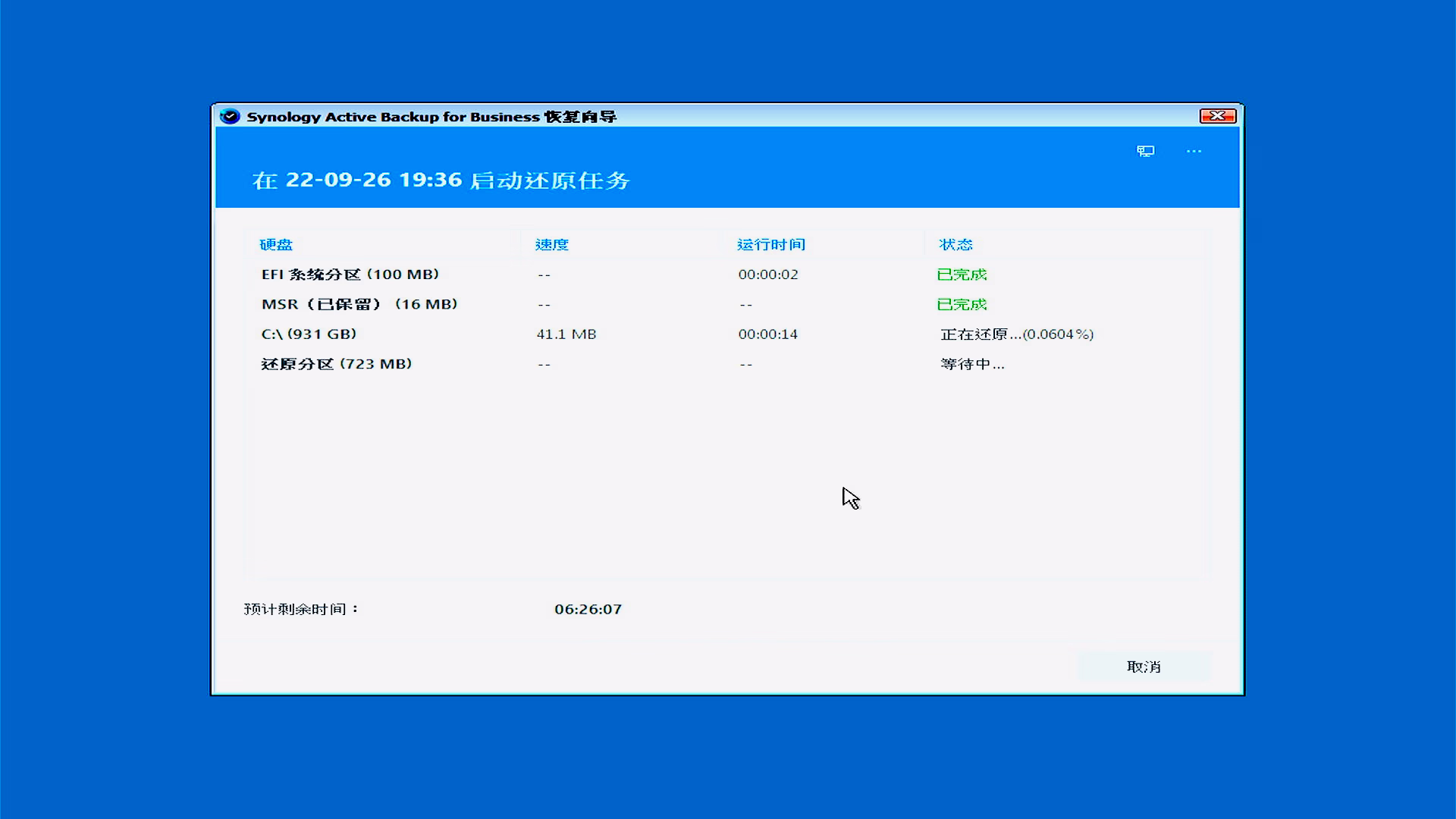Click the Synology app icon in title bar
1456x819 pixels.
(x=230, y=116)
